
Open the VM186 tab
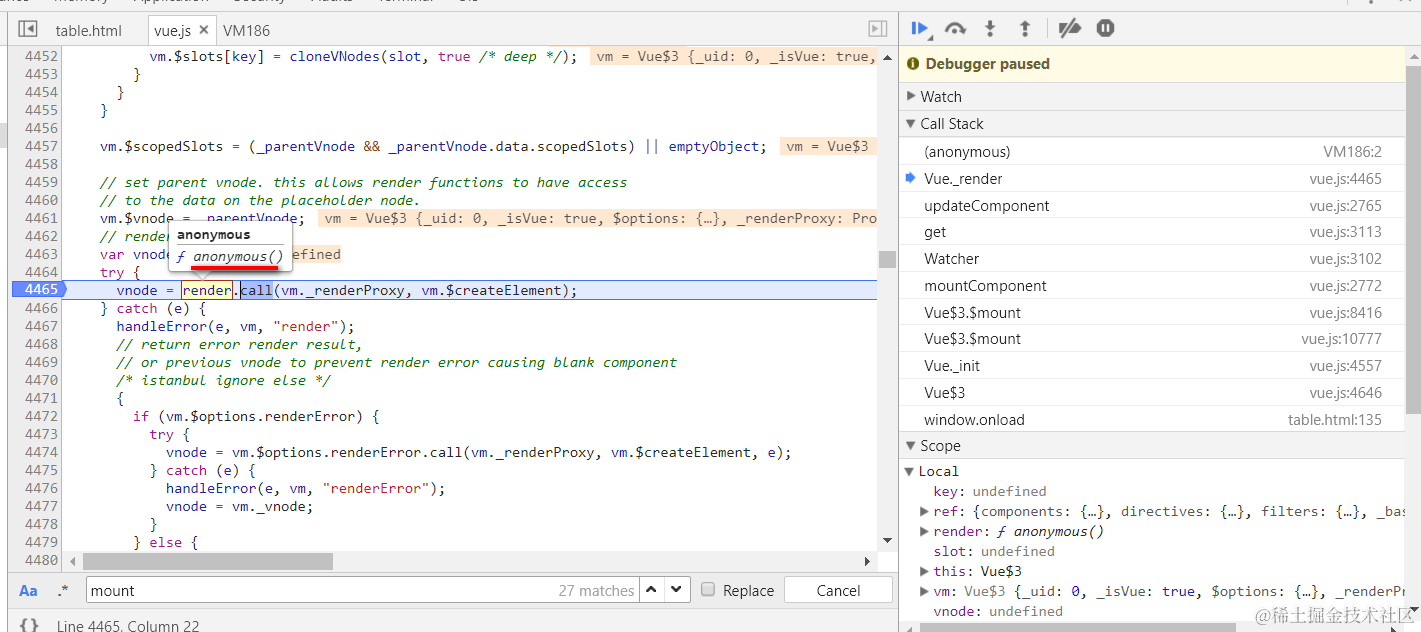click(x=246, y=30)
